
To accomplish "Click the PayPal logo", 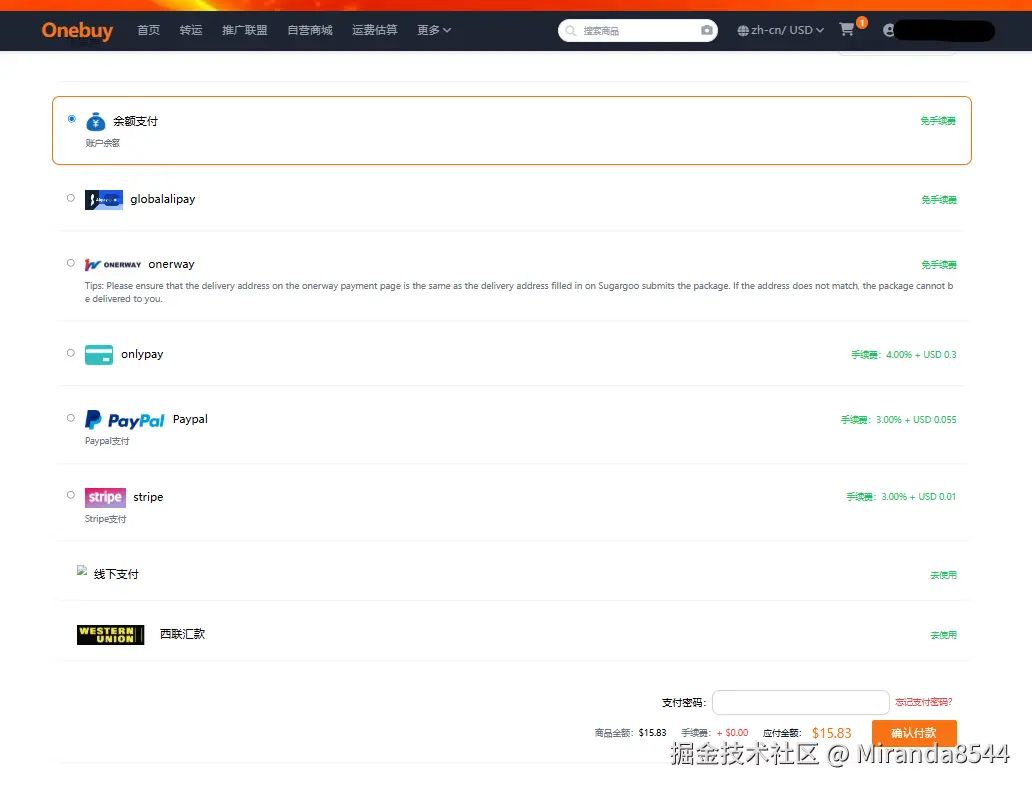I will [x=124, y=420].
